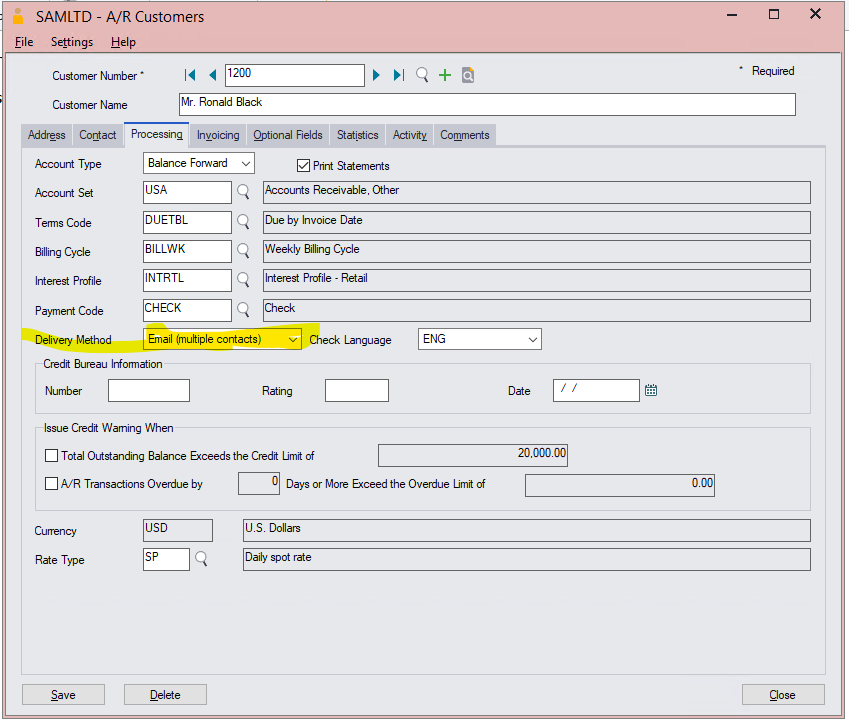Click the Customer Name field
The height and width of the screenshot is (720, 849).
coord(487,104)
